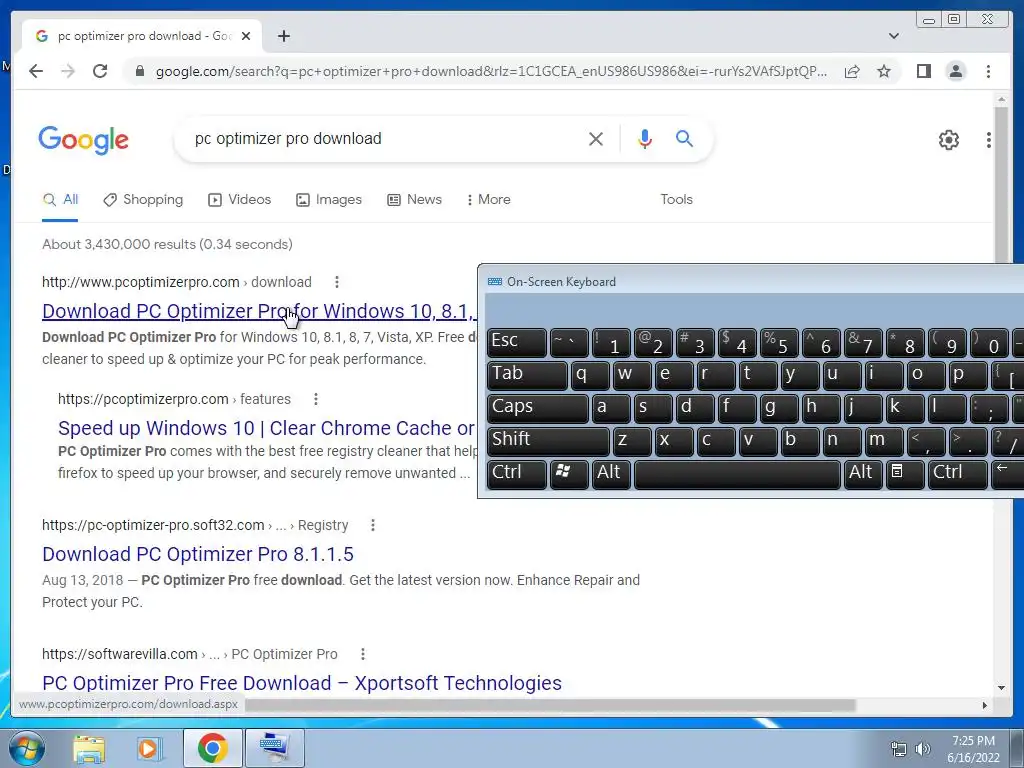
Task: Click the blue magnifier search button
Action: pyautogui.click(x=684, y=138)
